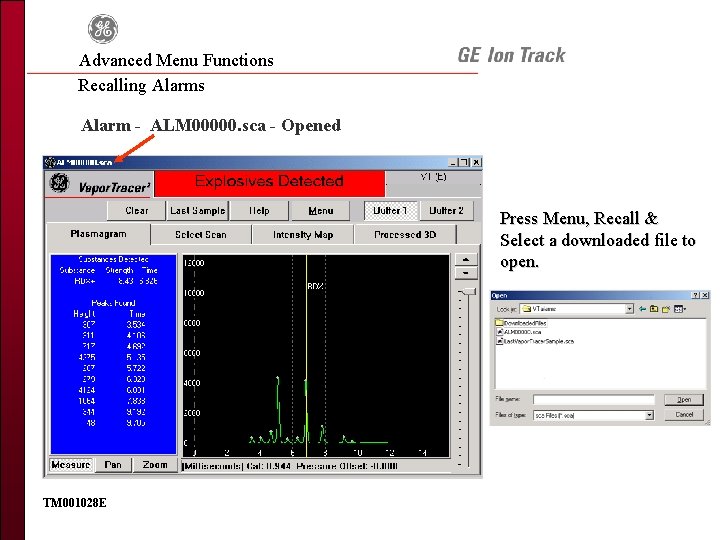Go back using the Open dialog arrow

pyautogui.click(x=642, y=309)
